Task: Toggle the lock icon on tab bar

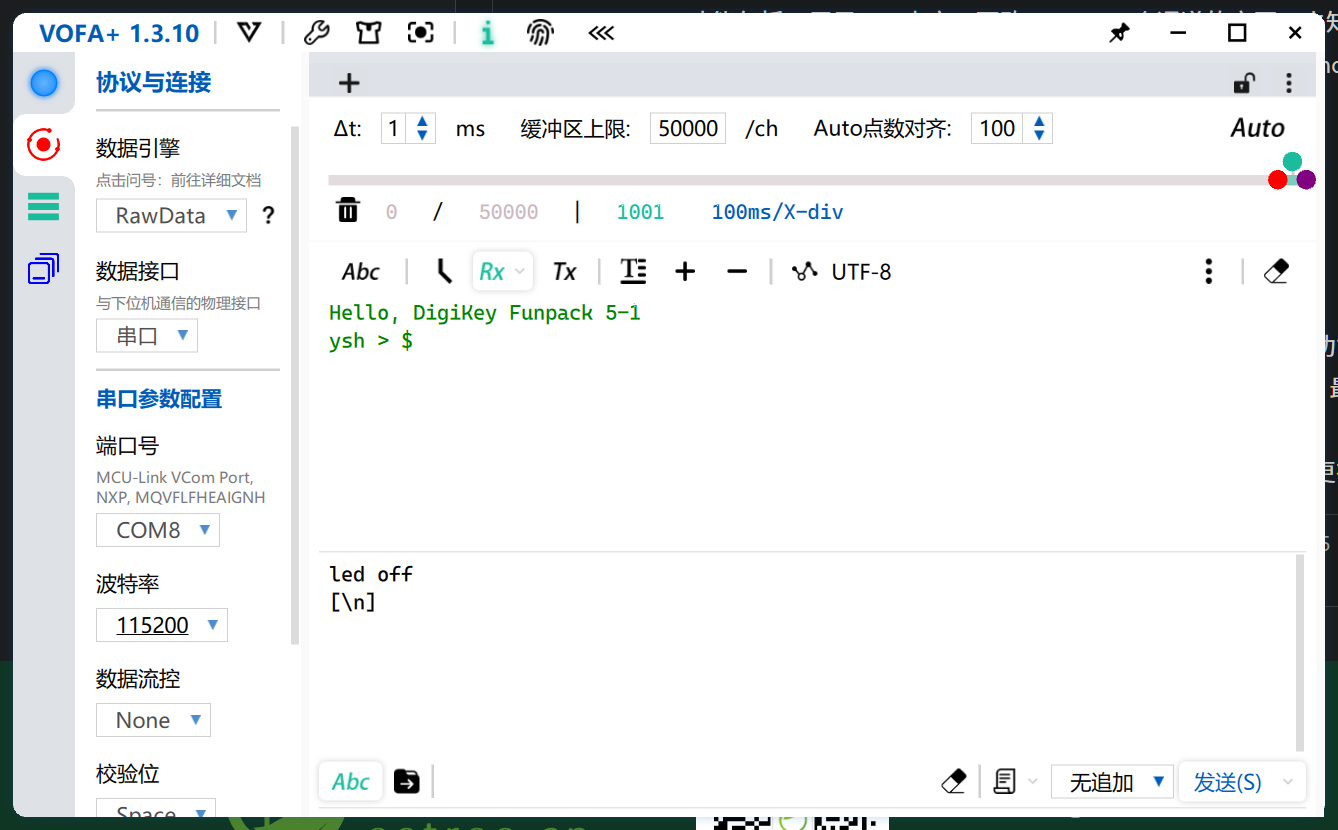Action: pyautogui.click(x=1242, y=83)
